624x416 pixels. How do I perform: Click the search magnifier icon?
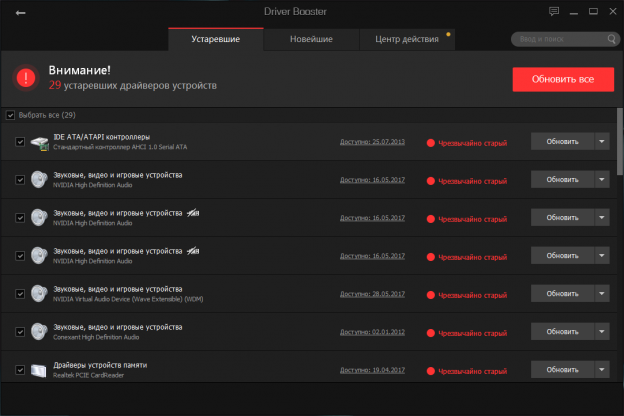pyautogui.click(x=611, y=39)
